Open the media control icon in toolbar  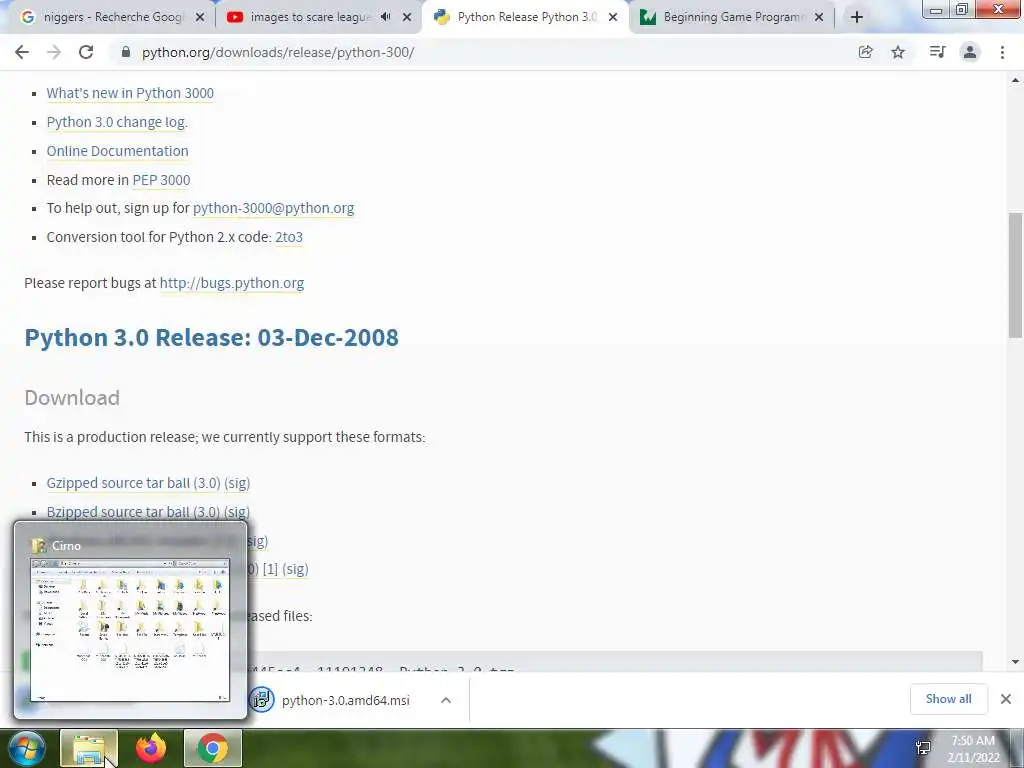(937, 52)
